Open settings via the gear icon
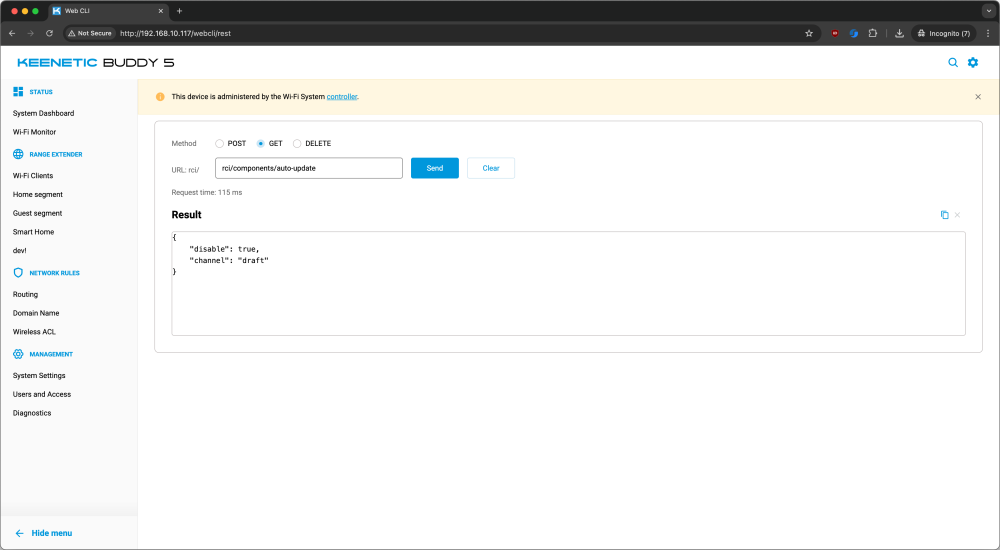The width and height of the screenshot is (1000, 550). 973,63
